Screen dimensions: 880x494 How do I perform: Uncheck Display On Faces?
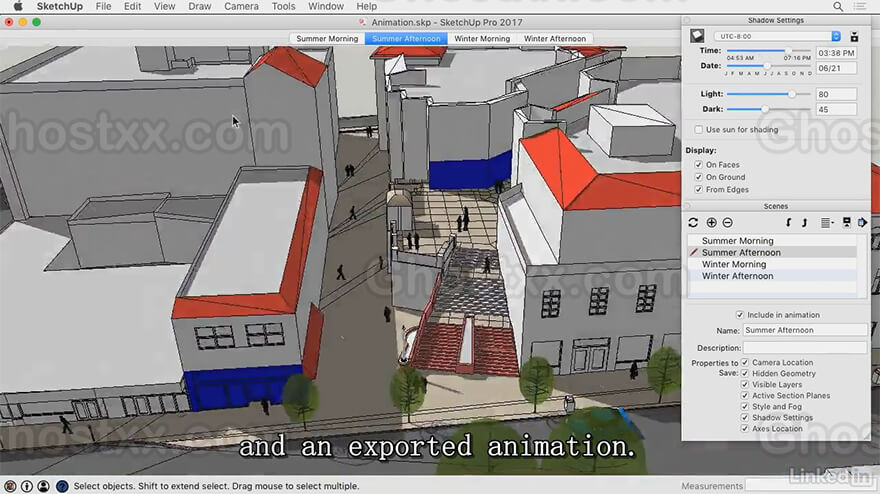pyautogui.click(x=698, y=164)
